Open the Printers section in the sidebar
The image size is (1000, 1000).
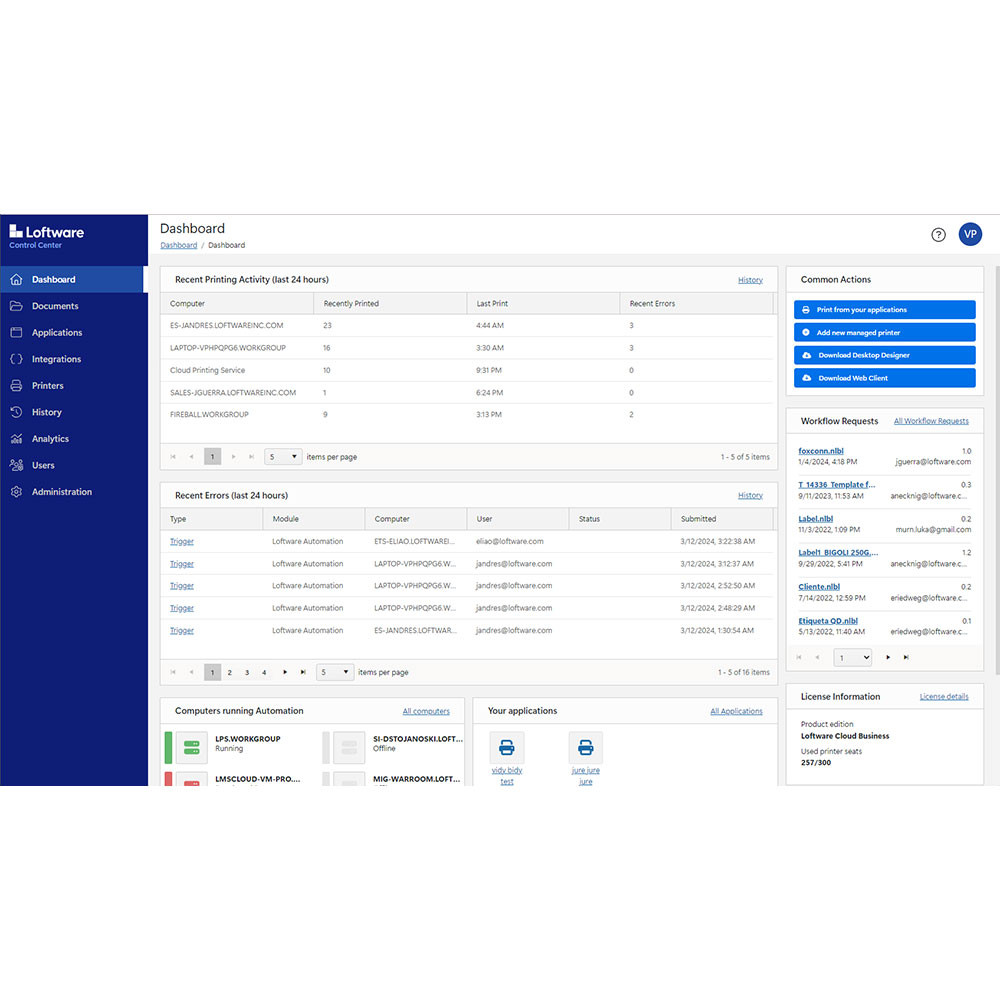pyautogui.click(x=45, y=385)
